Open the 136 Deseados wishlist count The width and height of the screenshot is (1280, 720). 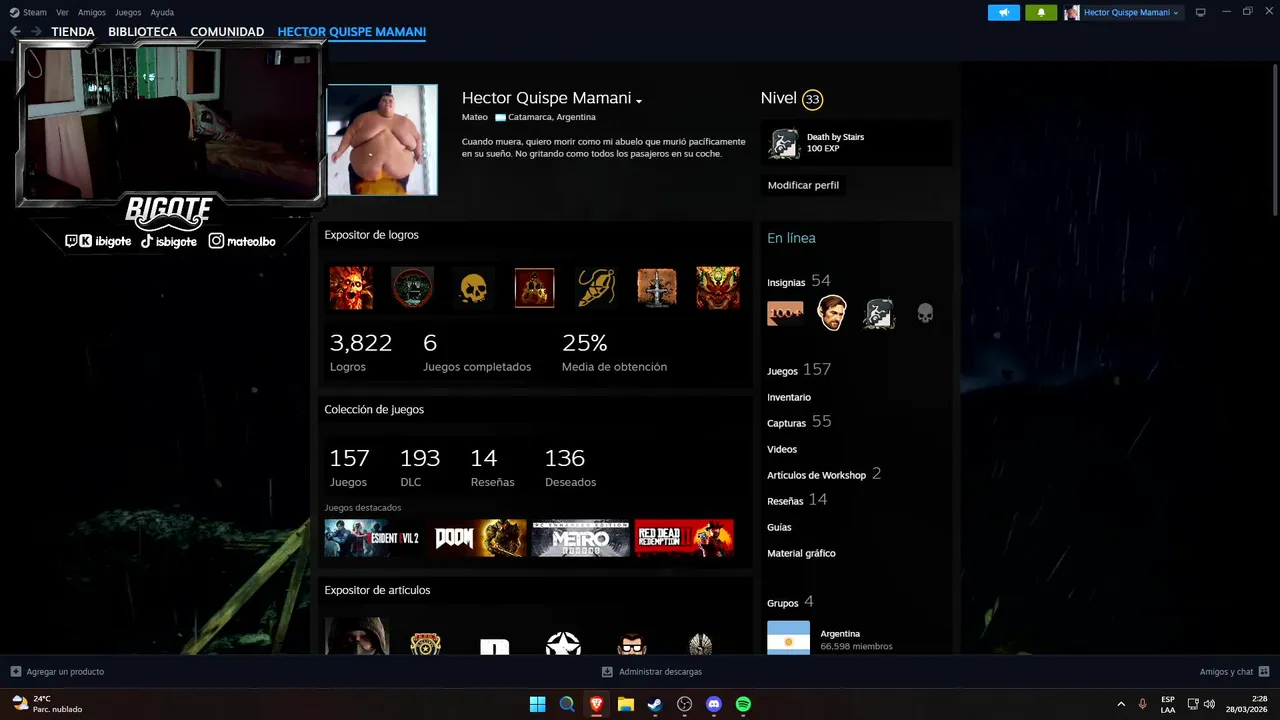(570, 467)
